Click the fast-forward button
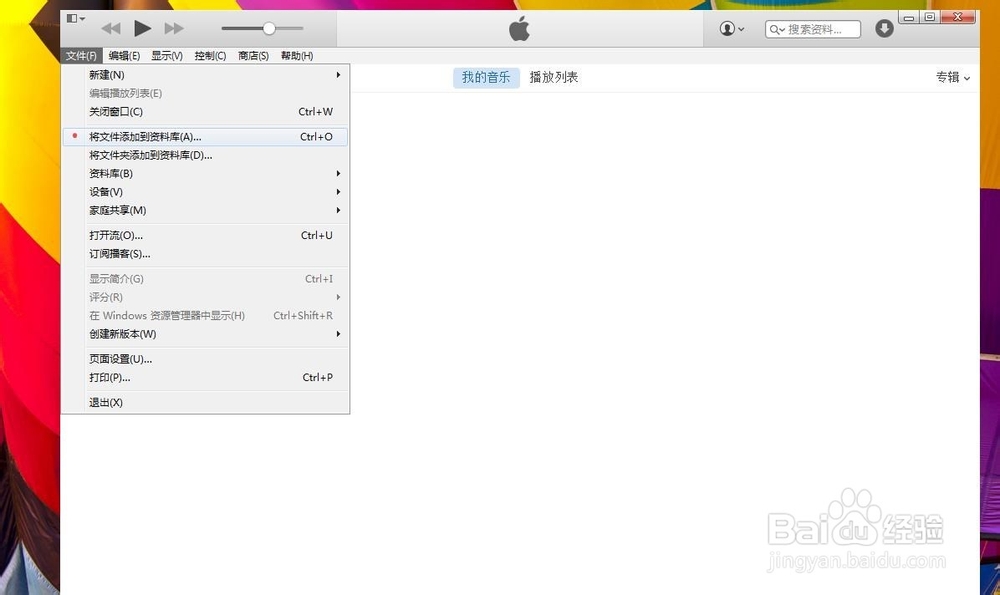Image resolution: width=1000 pixels, height=595 pixels. click(x=174, y=28)
